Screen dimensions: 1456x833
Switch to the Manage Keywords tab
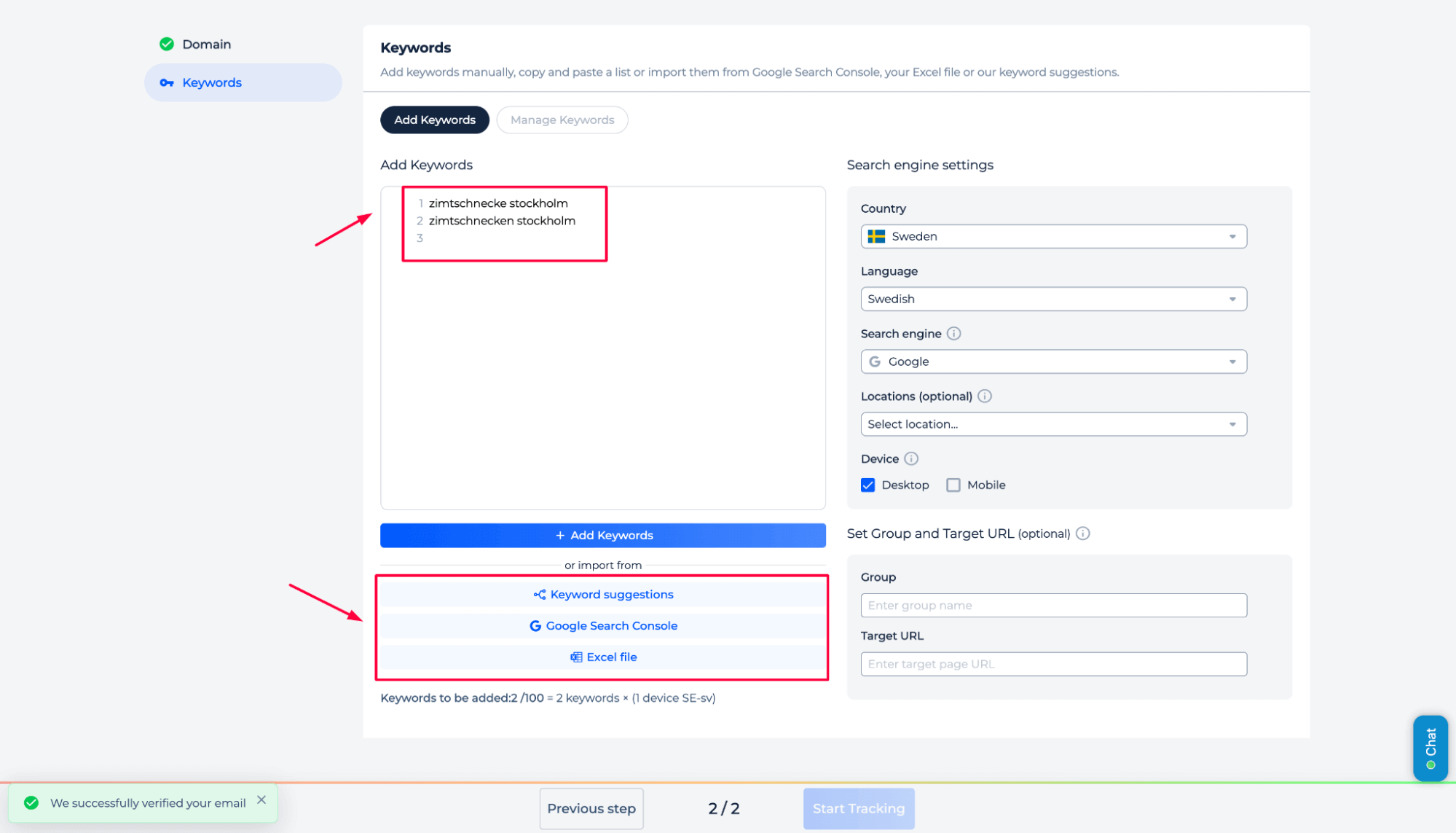click(x=562, y=120)
